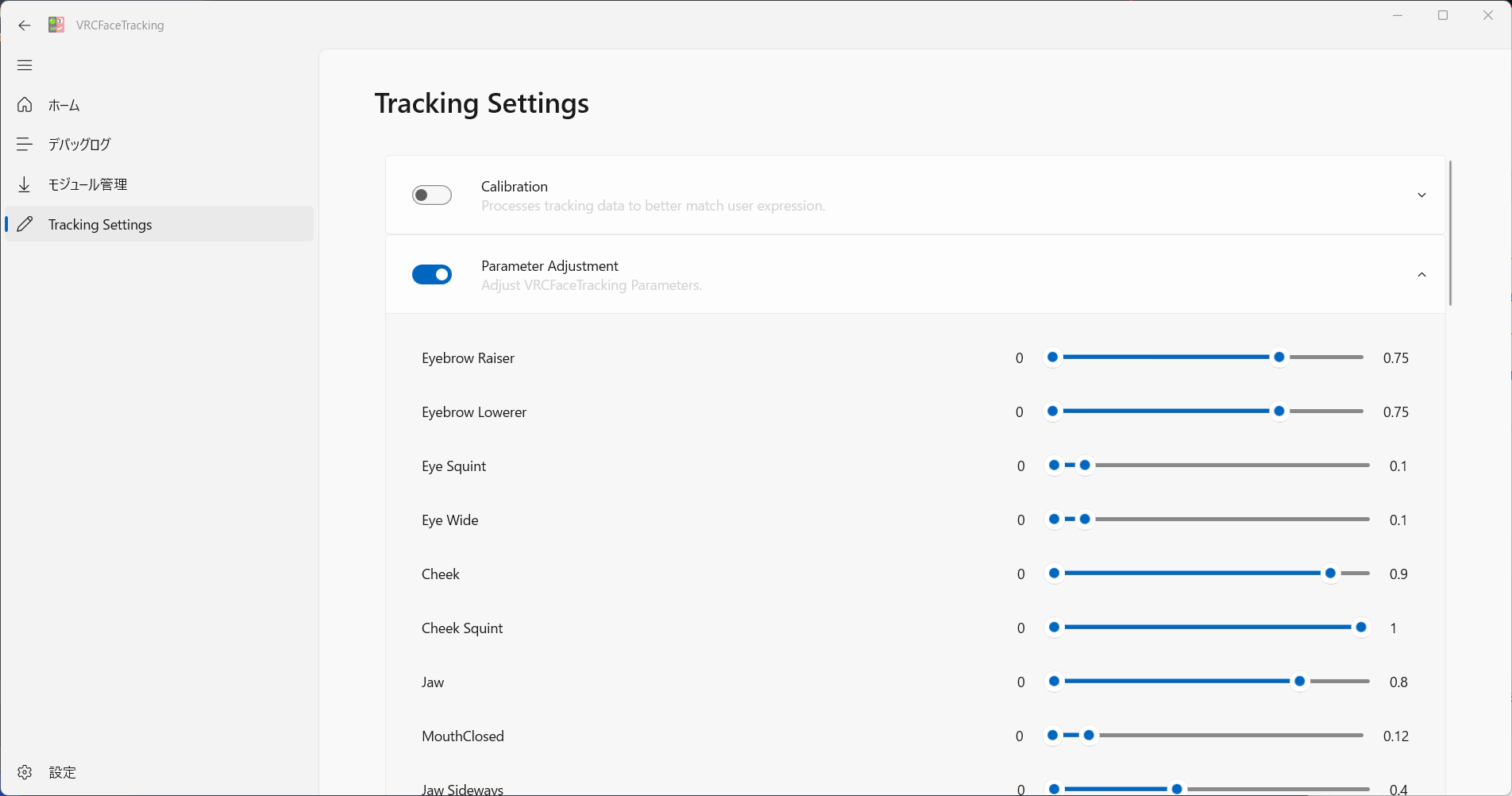Collapse the Parameter Adjustment section chevron
The height and width of the screenshot is (796, 1512).
1421,275
